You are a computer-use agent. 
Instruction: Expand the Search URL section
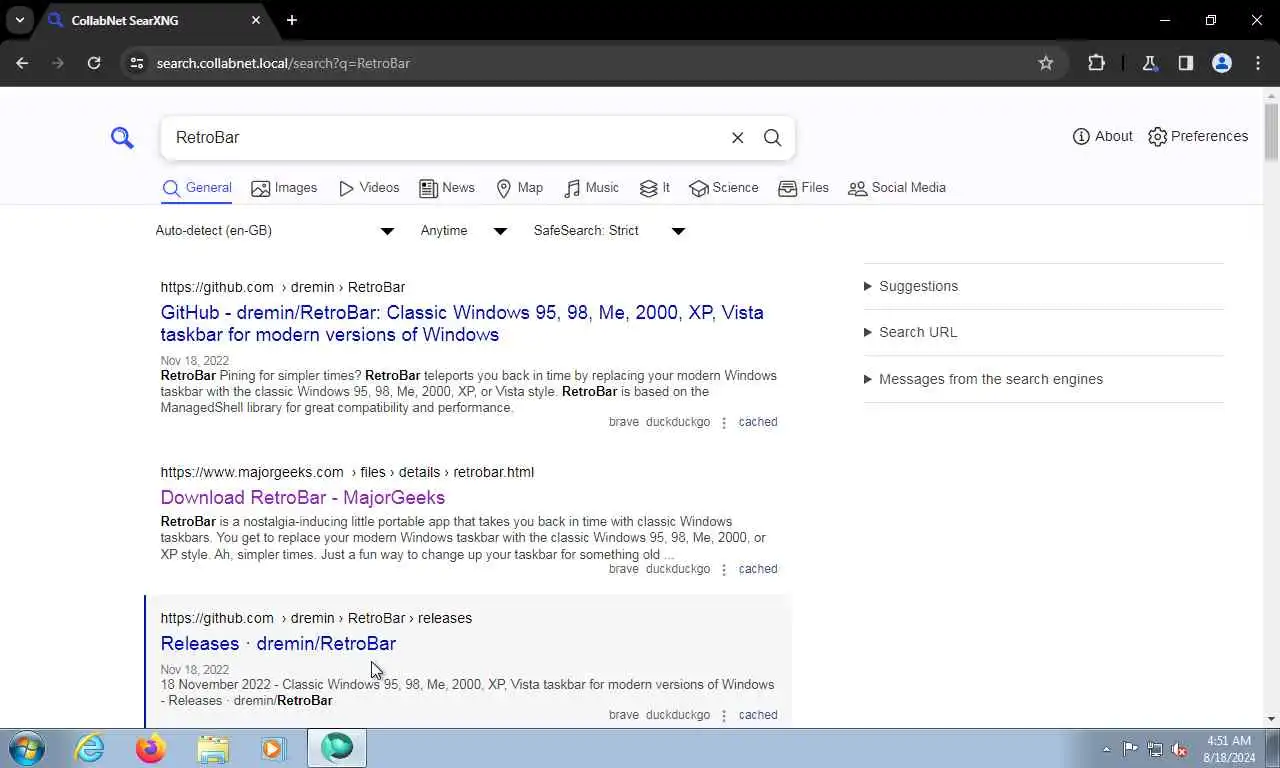point(1043,332)
